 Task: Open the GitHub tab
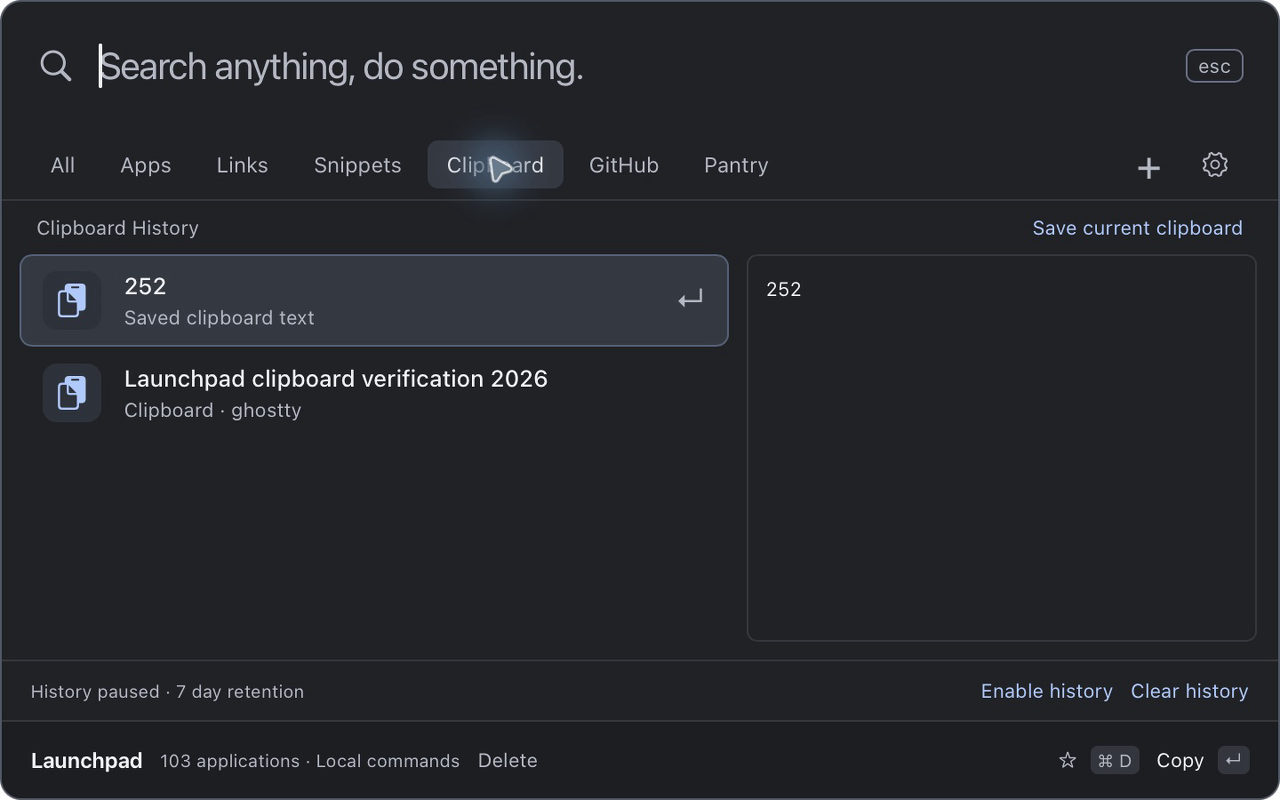coord(624,165)
